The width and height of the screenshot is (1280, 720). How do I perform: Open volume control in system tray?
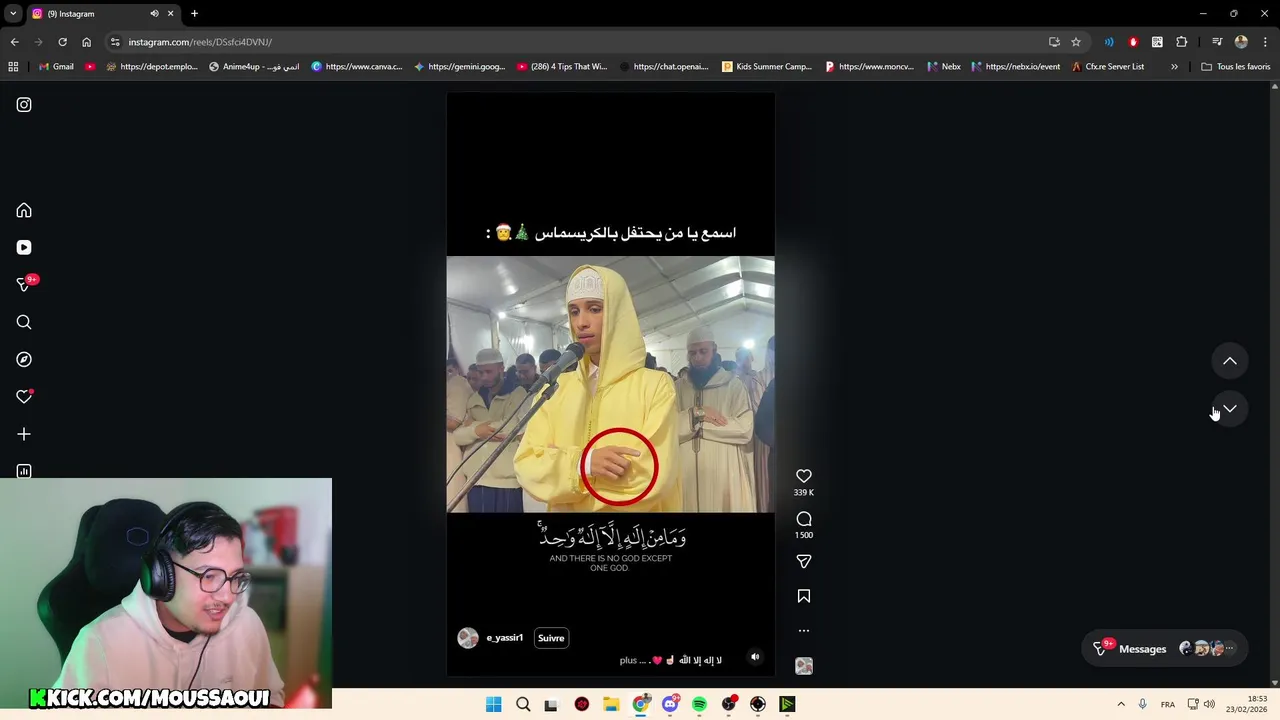coord(1209,705)
